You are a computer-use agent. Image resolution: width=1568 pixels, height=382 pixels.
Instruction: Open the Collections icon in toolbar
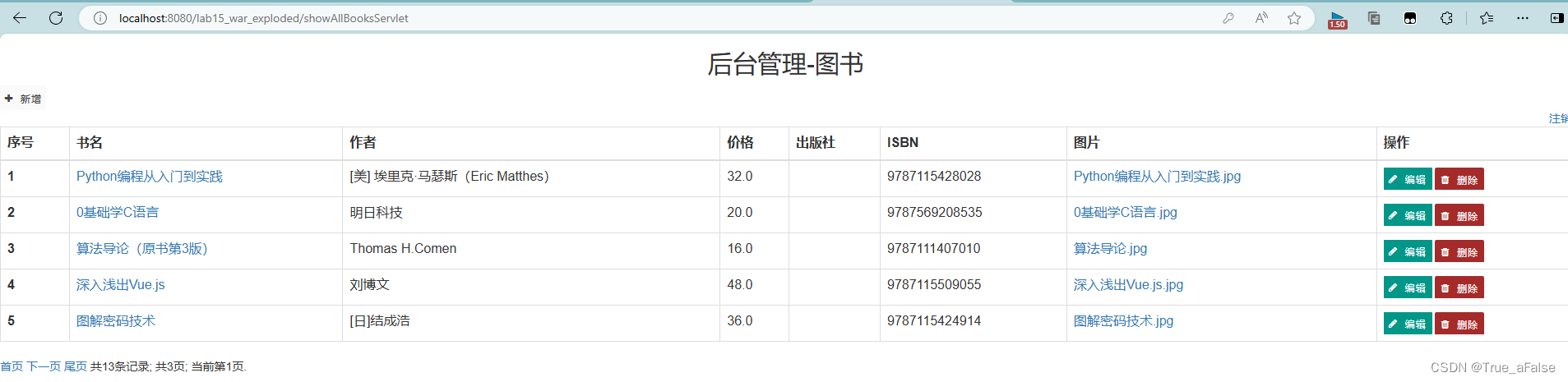coord(1374,18)
